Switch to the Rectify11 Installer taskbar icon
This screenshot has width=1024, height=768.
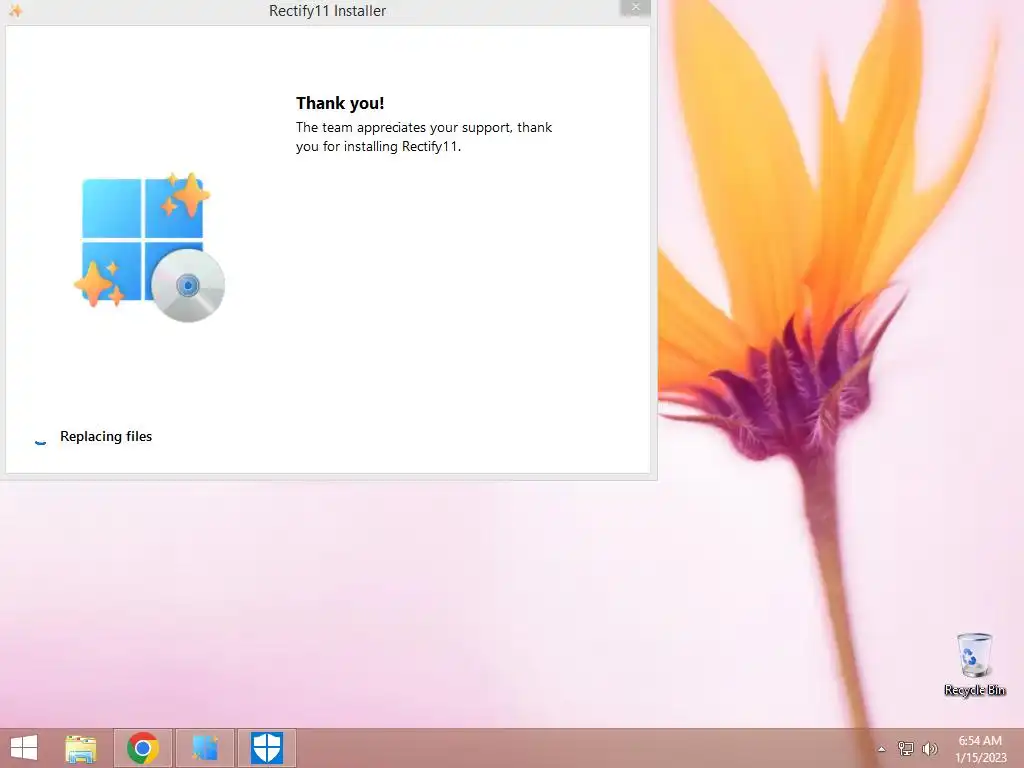click(204, 748)
